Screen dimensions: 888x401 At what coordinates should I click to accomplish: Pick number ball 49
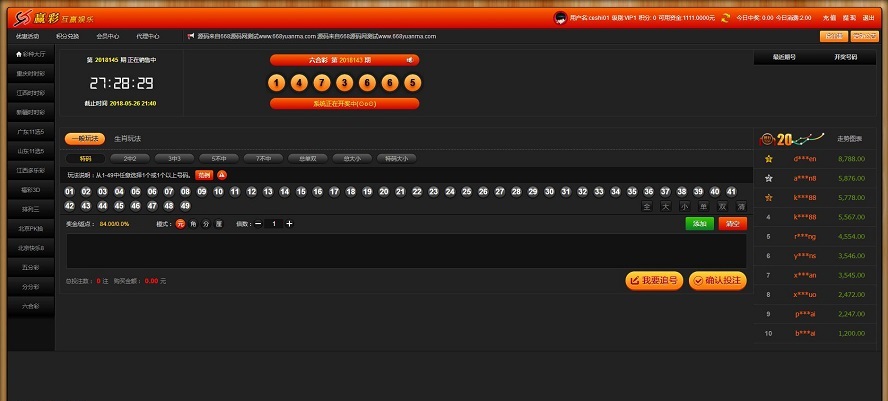(185, 205)
